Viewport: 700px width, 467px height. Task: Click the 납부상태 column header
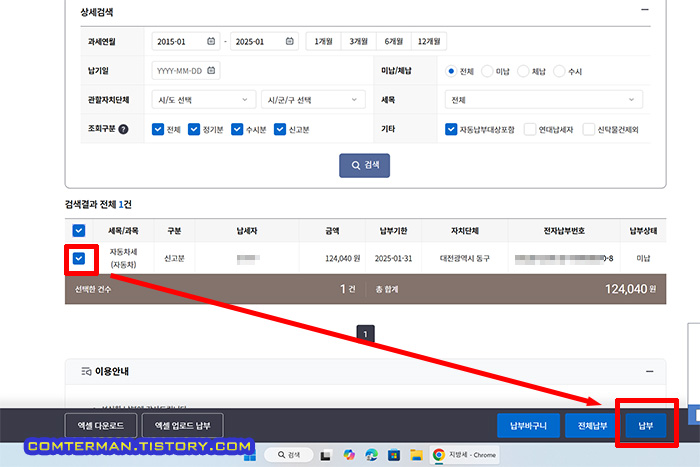(x=643, y=230)
